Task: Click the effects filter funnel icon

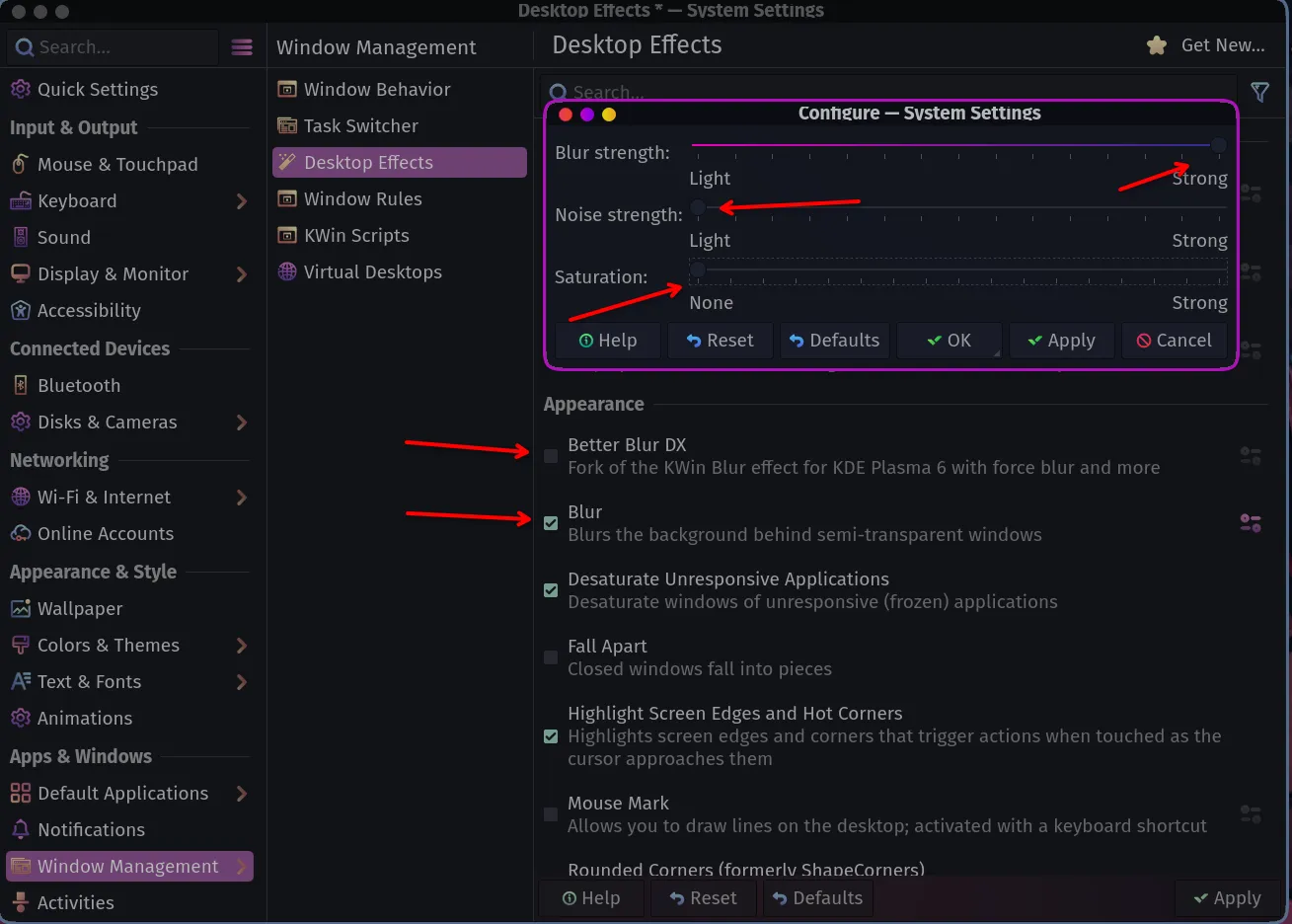Action: coord(1259,92)
